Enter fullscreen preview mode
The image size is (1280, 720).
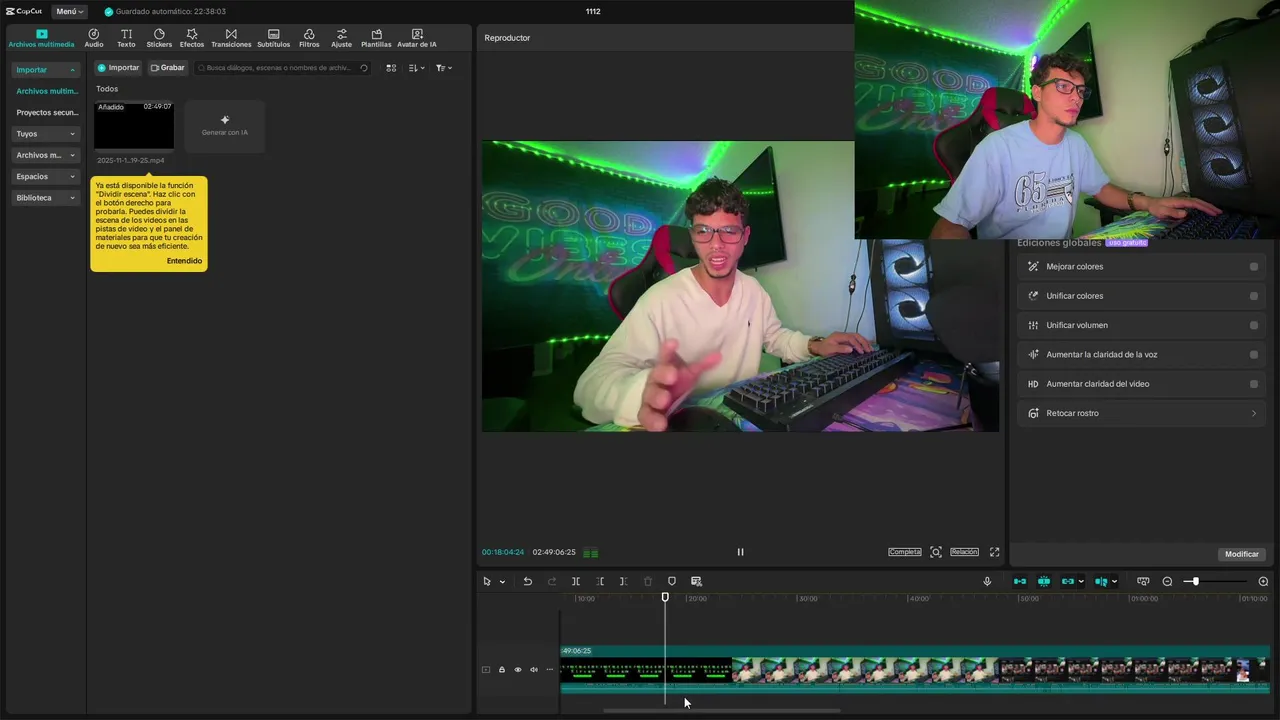[x=994, y=552]
